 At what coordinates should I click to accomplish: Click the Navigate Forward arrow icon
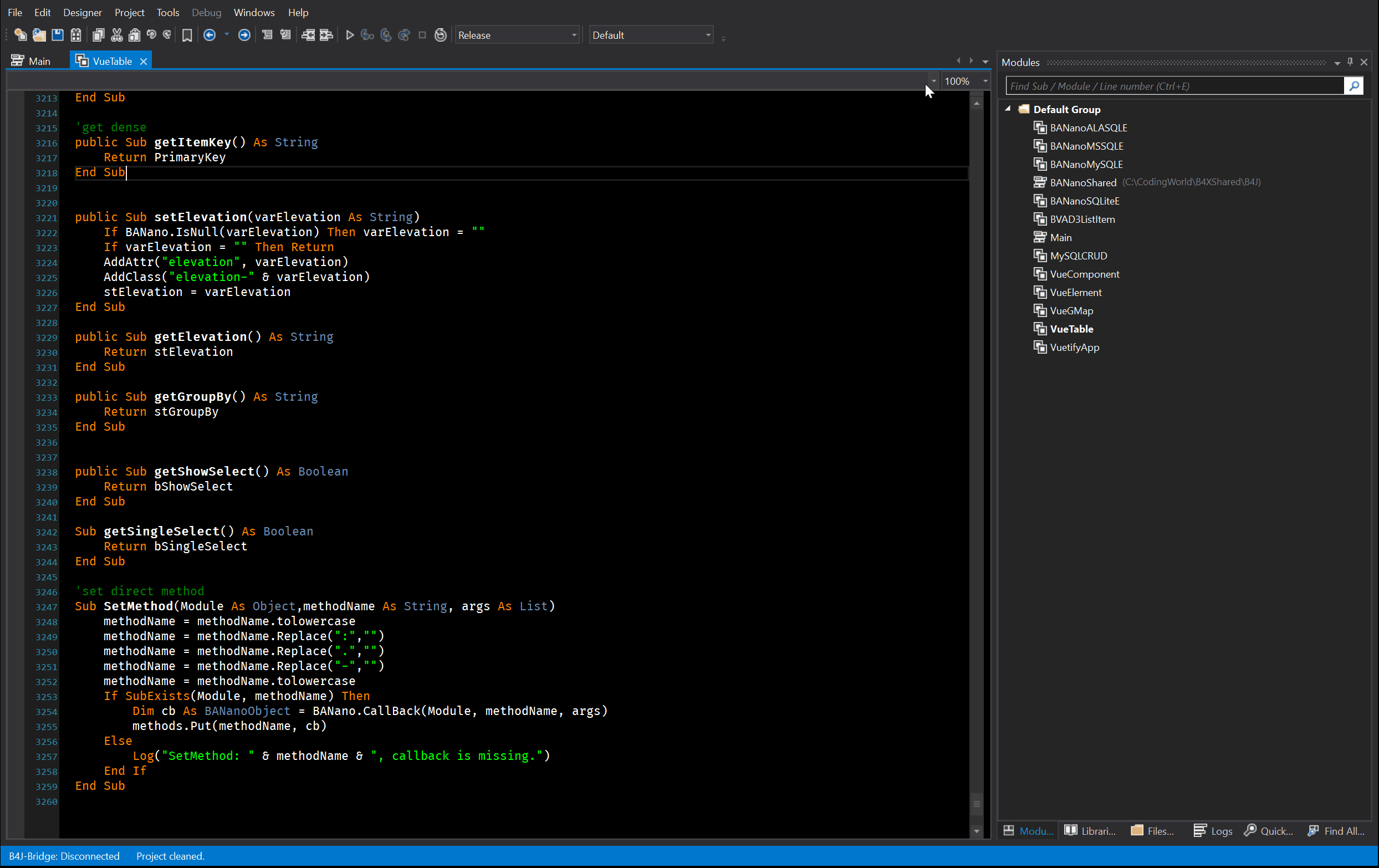(244, 35)
